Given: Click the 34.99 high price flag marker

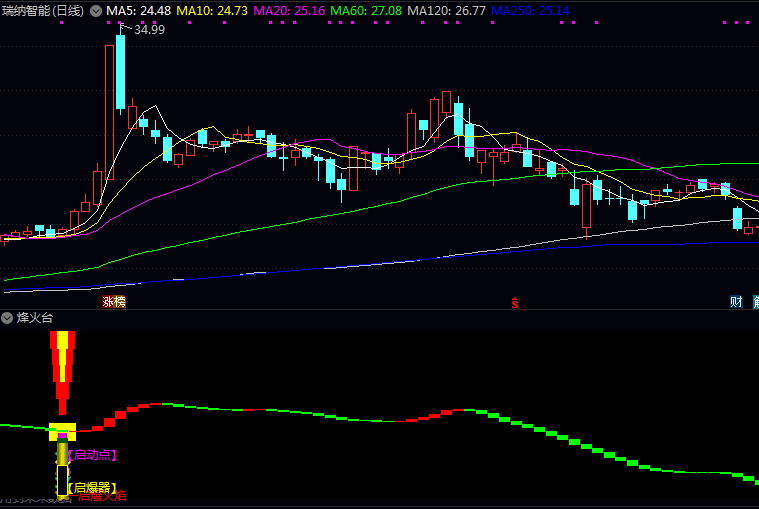Looking at the screenshot, I should [x=148, y=30].
